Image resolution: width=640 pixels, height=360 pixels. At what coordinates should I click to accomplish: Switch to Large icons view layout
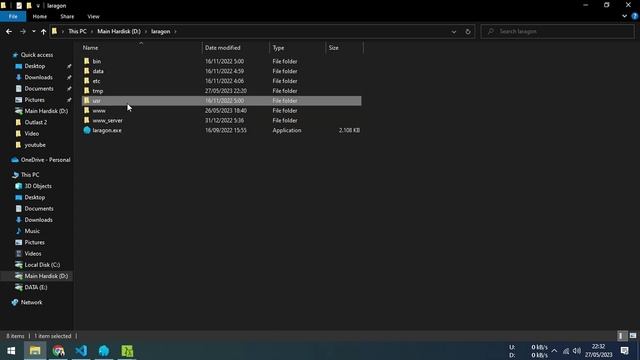click(x=633, y=336)
